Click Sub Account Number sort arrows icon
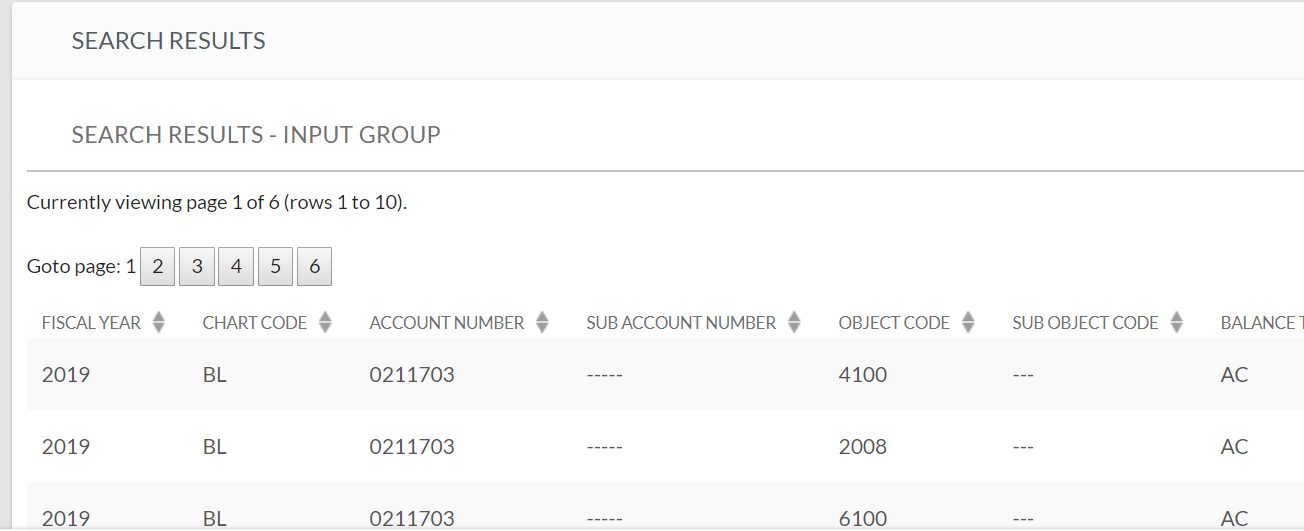Viewport: 1304px width, 531px height. 794,323
